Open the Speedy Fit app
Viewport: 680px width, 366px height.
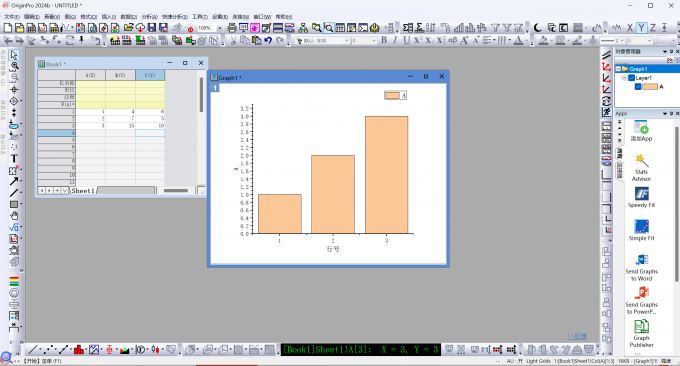[x=641, y=197]
